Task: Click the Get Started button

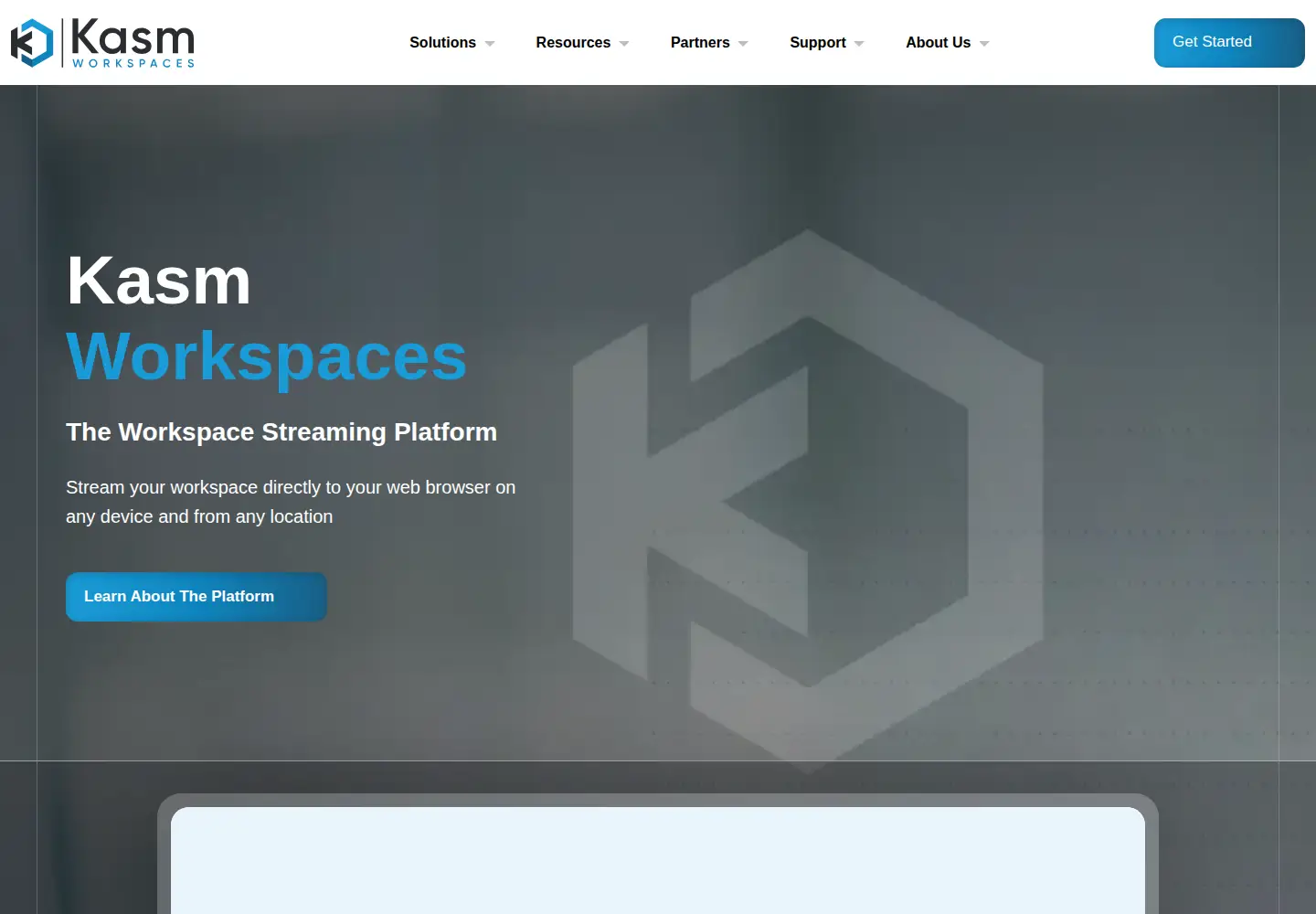Action: click(x=1229, y=43)
